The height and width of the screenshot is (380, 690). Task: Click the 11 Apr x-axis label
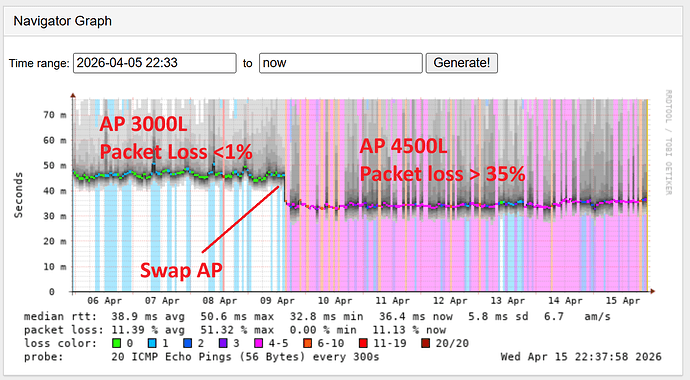point(393,301)
